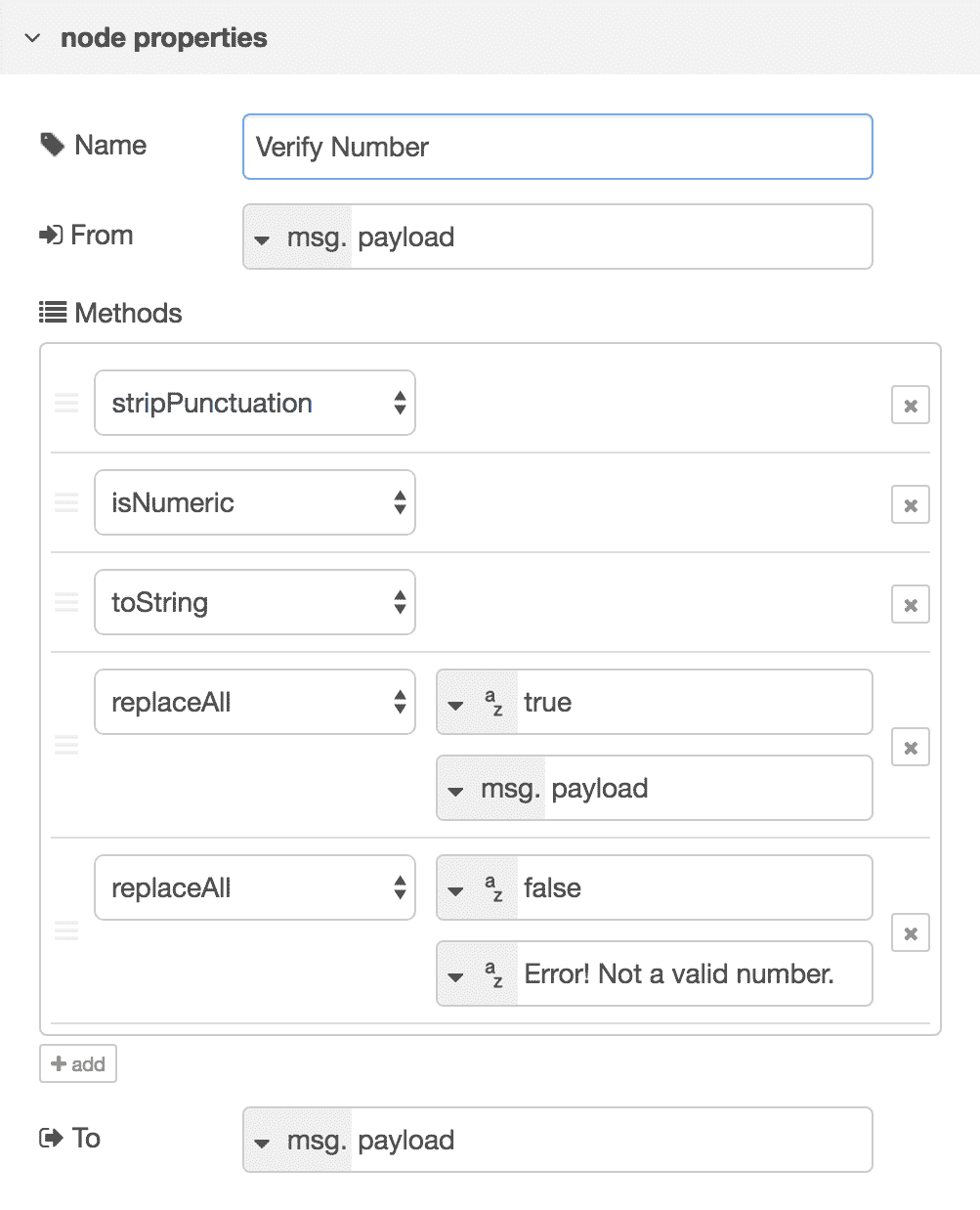
Task: Open the second replaceAll method dropdown
Action: (254, 887)
